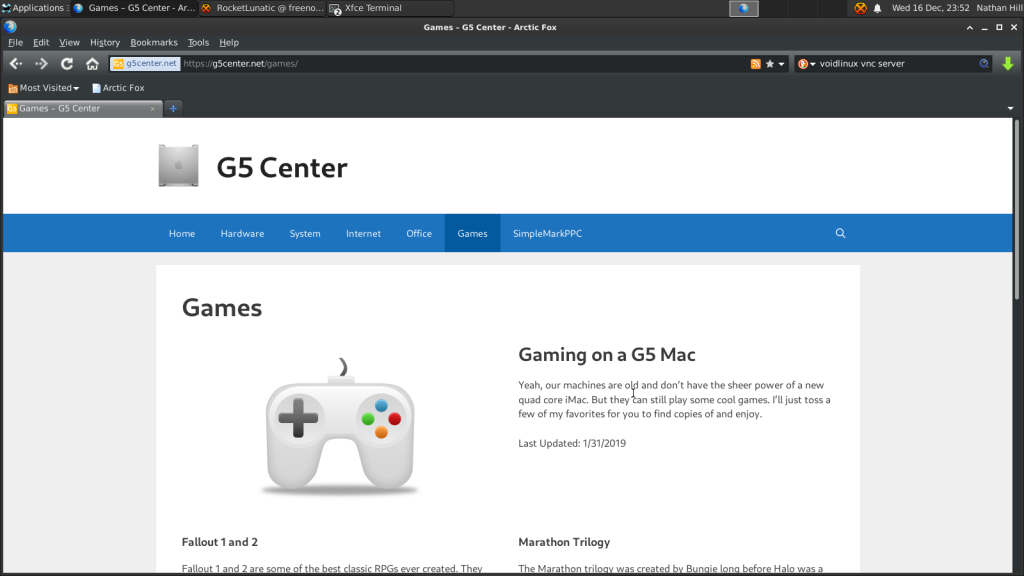The width and height of the screenshot is (1024, 576).
Task: Select the Games – G5 Center taskbar entry
Action: (x=135, y=8)
